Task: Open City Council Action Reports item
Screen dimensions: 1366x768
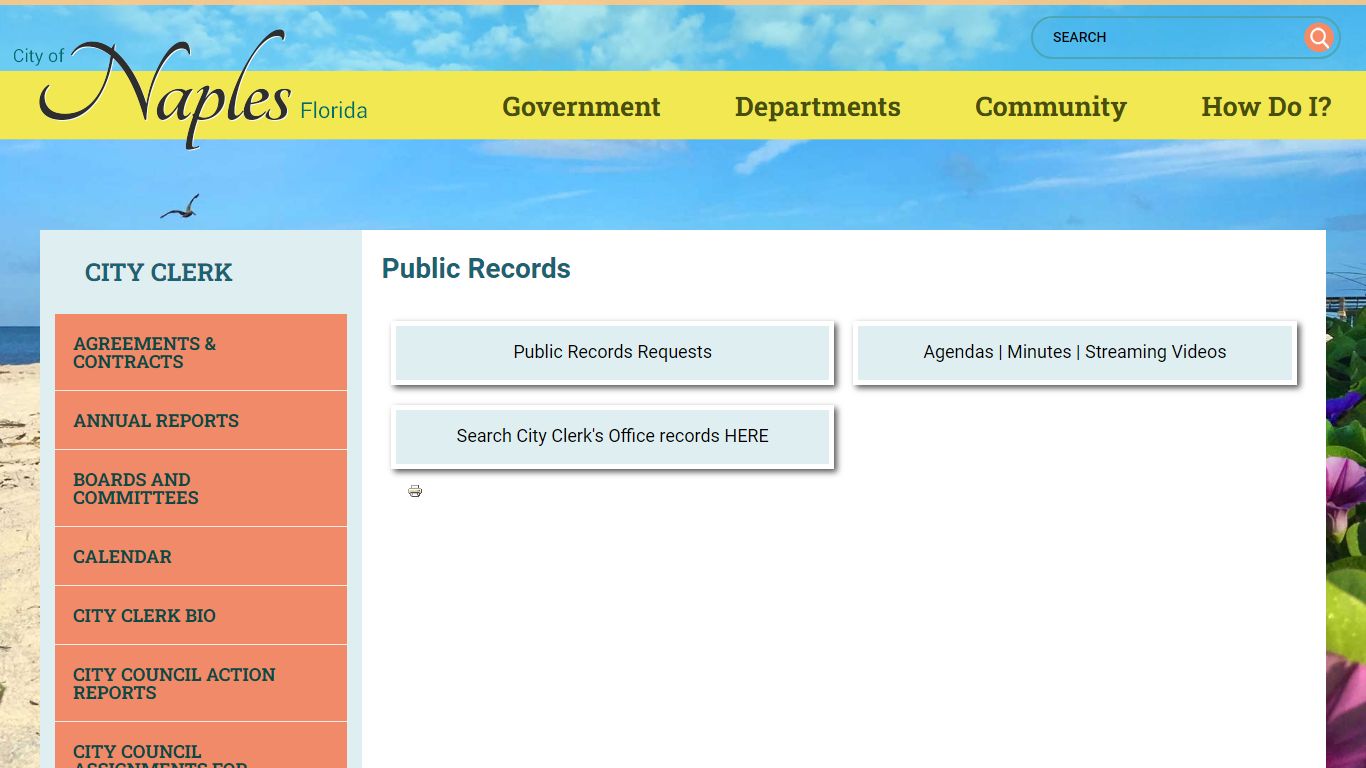Action: pyautogui.click(x=201, y=684)
